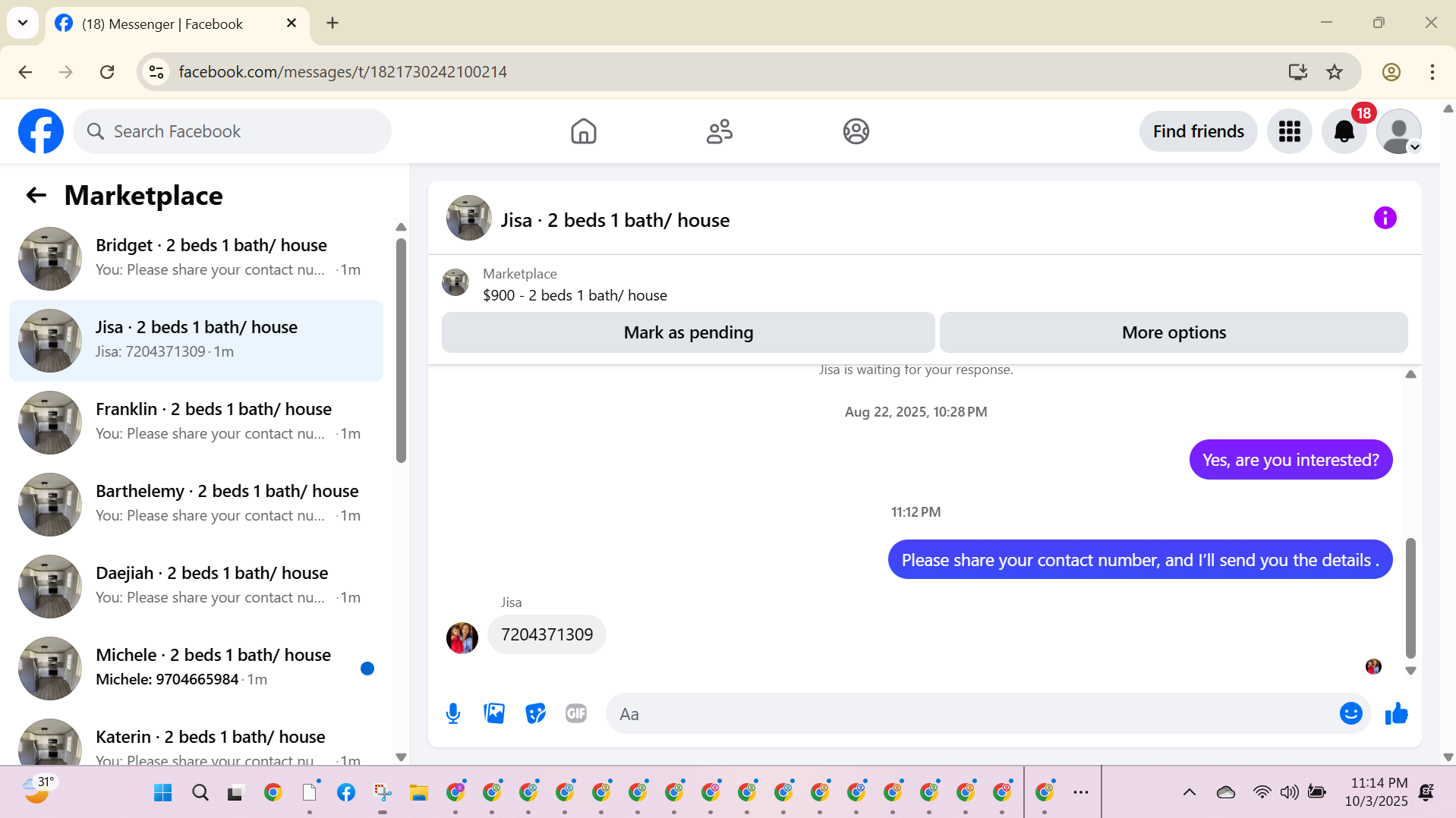Close the Messenger tab
The height and width of the screenshot is (818, 1456).
coord(292,24)
